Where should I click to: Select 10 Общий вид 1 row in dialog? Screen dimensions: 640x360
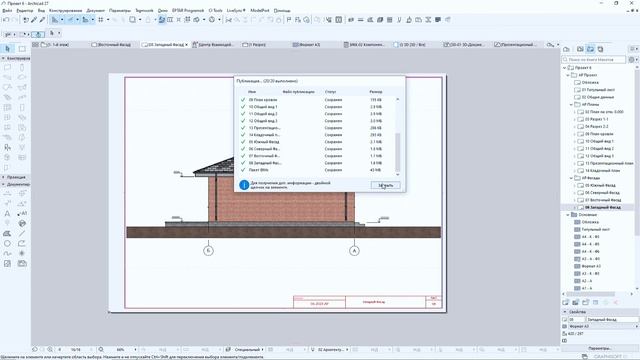coord(316,107)
